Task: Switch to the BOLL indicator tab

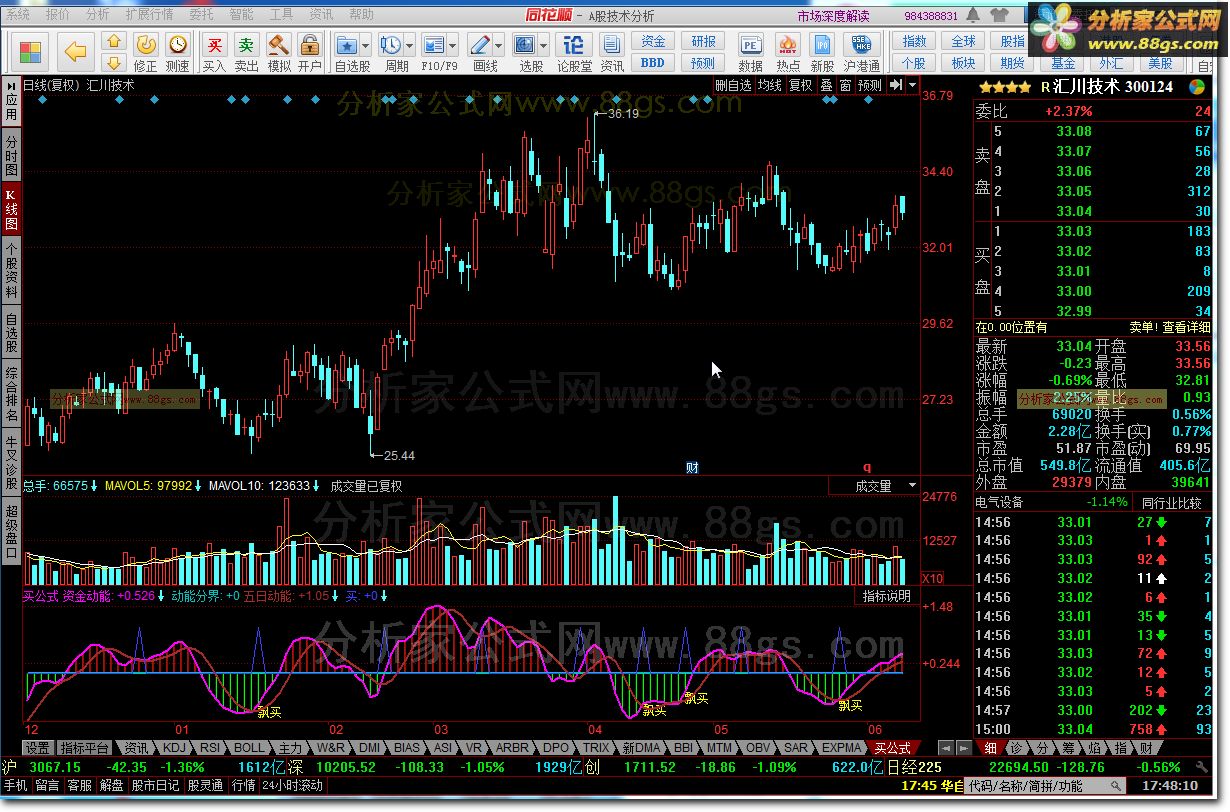Action: point(249,748)
